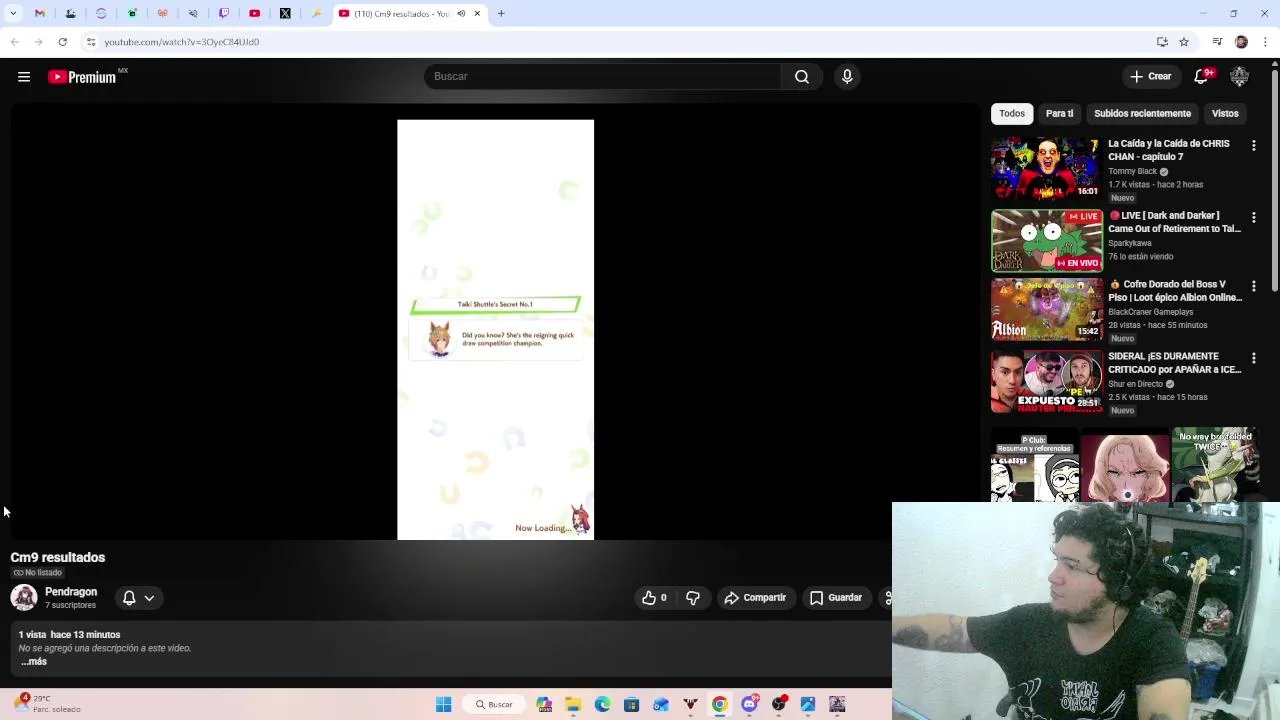The image size is (1280, 720).
Task: Switch to the X (Twitter) tab
Action: (x=285, y=14)
